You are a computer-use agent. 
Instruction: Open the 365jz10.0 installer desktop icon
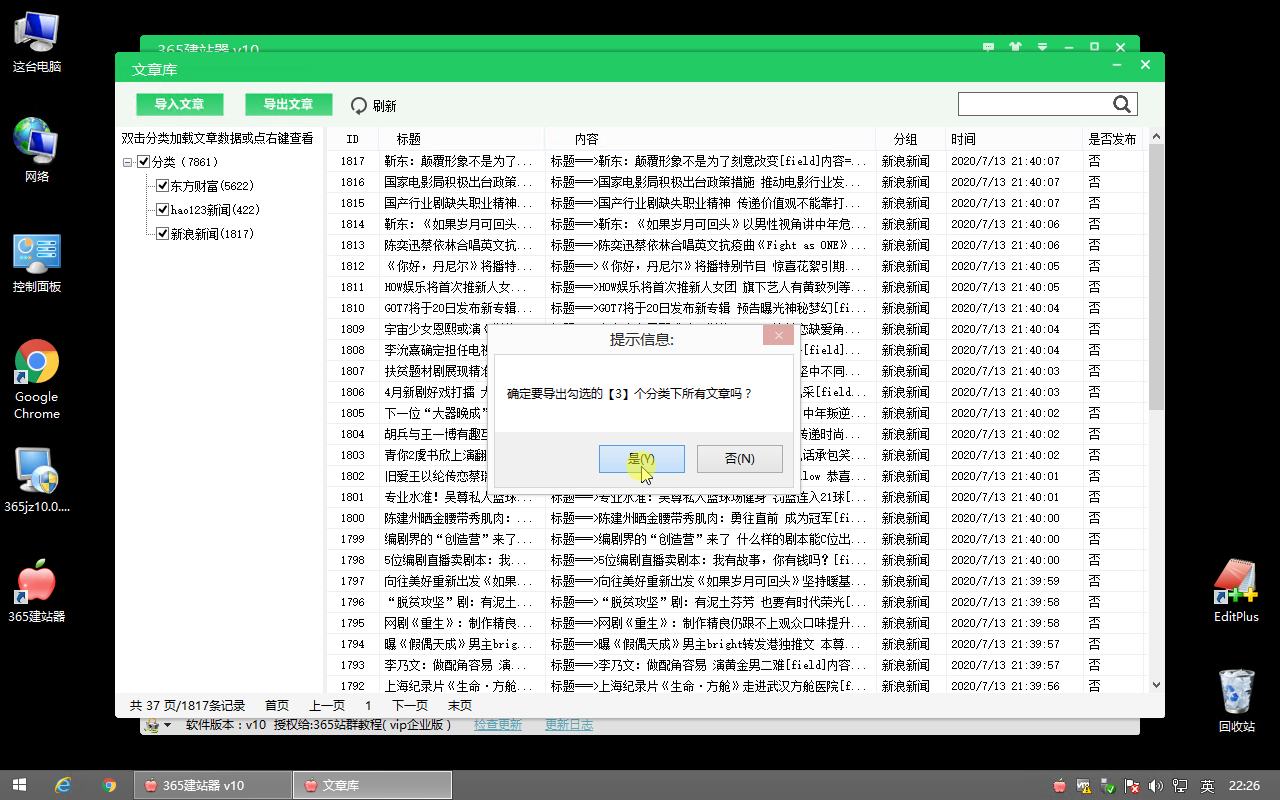[x=37, y=480]
